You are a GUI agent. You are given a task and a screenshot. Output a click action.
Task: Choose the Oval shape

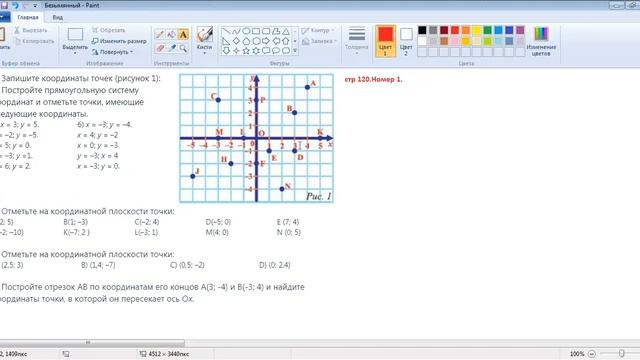coord(246,31)
